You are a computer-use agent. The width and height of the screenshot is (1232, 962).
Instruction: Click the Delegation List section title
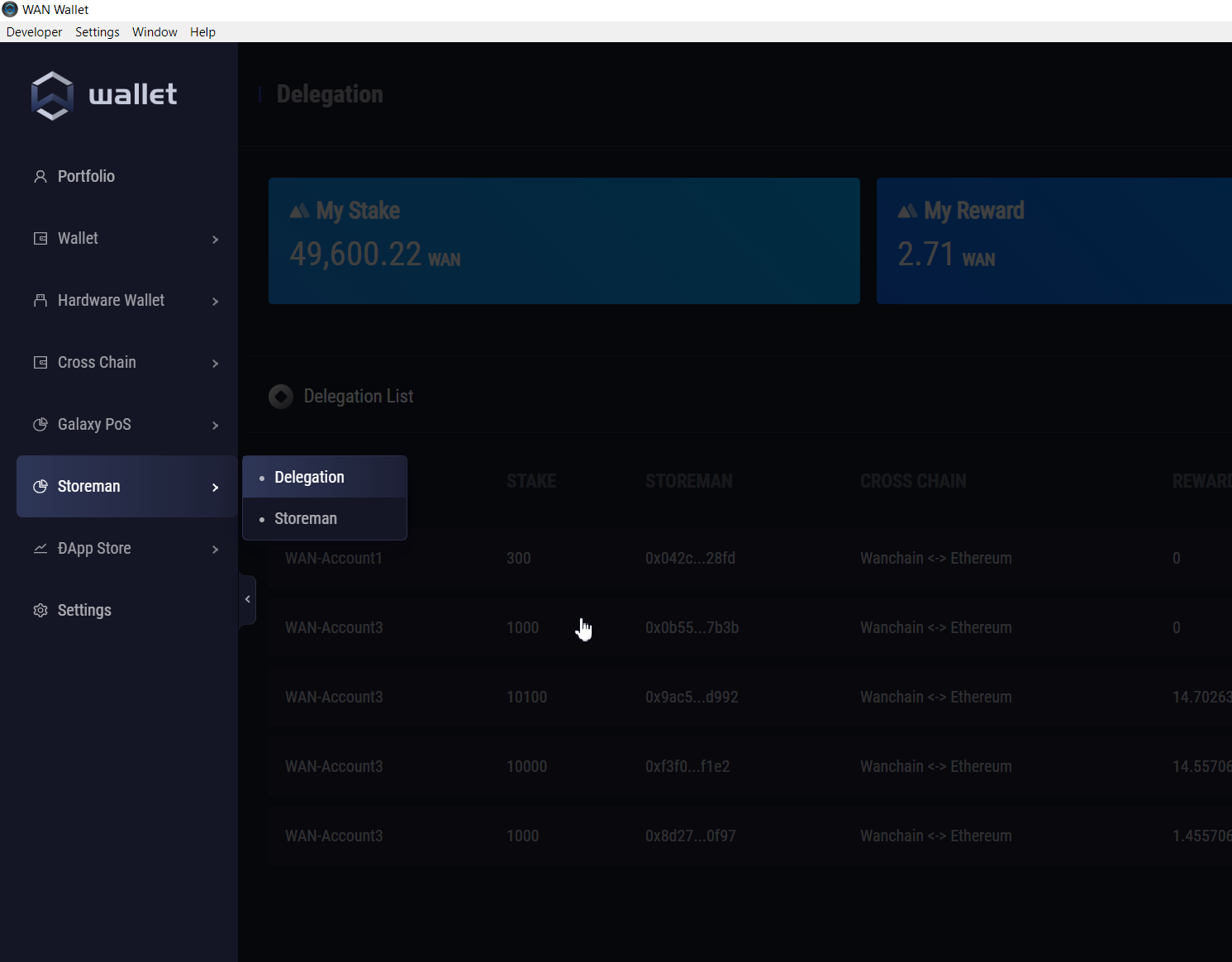click(359, 397)
